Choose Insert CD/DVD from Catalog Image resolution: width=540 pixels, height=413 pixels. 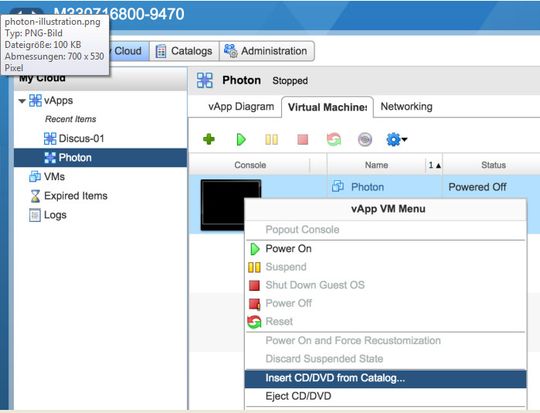tap(386, 378)
